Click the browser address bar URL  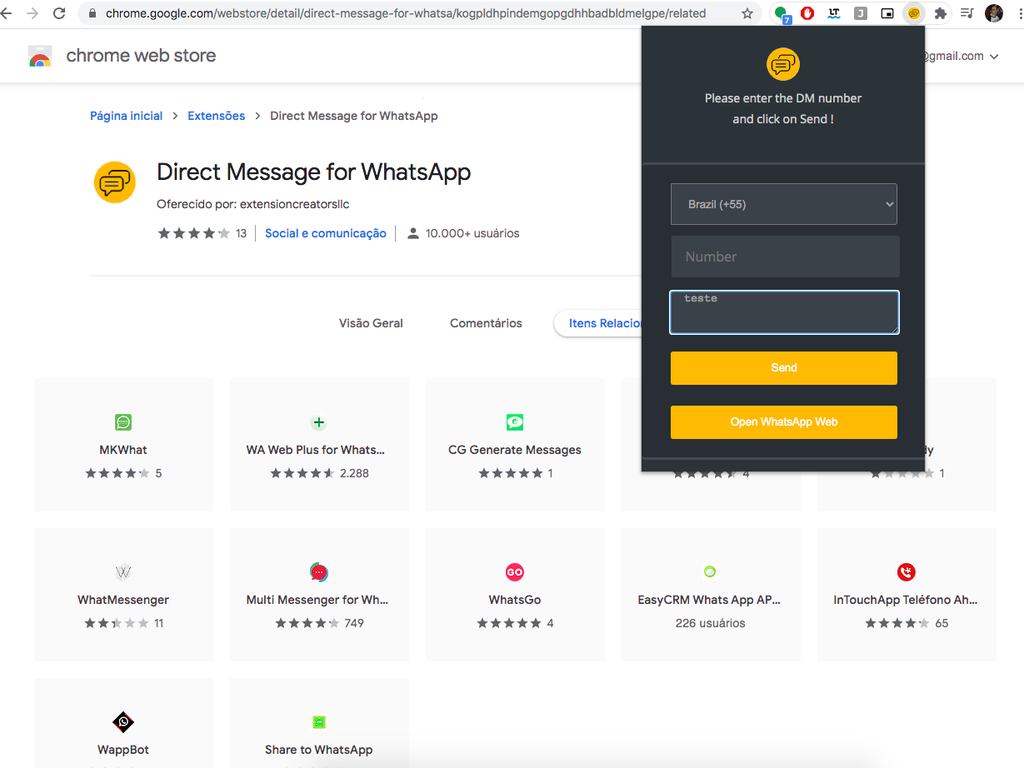(406, 13)
